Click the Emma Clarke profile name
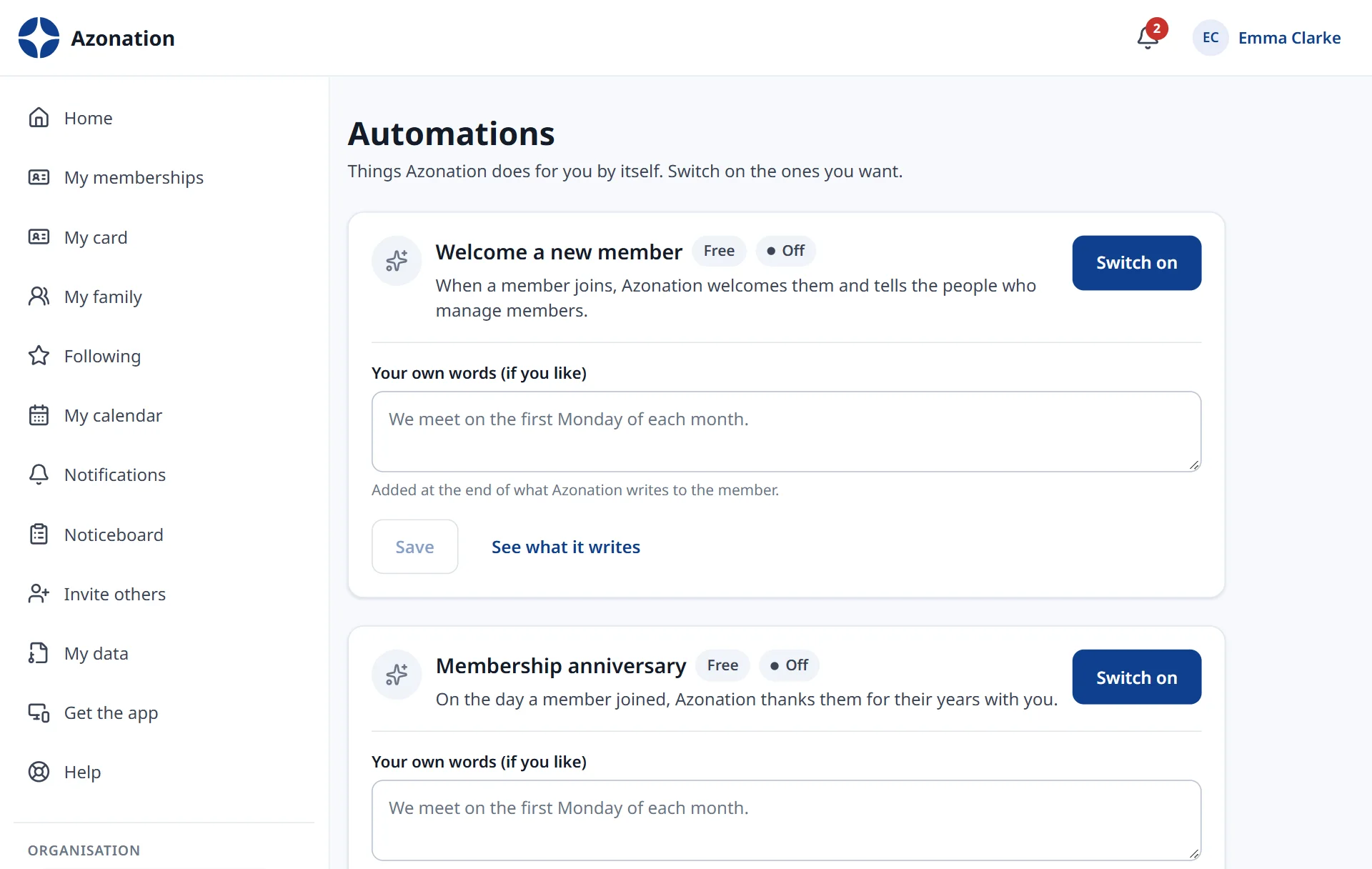 coord(1289,38)
